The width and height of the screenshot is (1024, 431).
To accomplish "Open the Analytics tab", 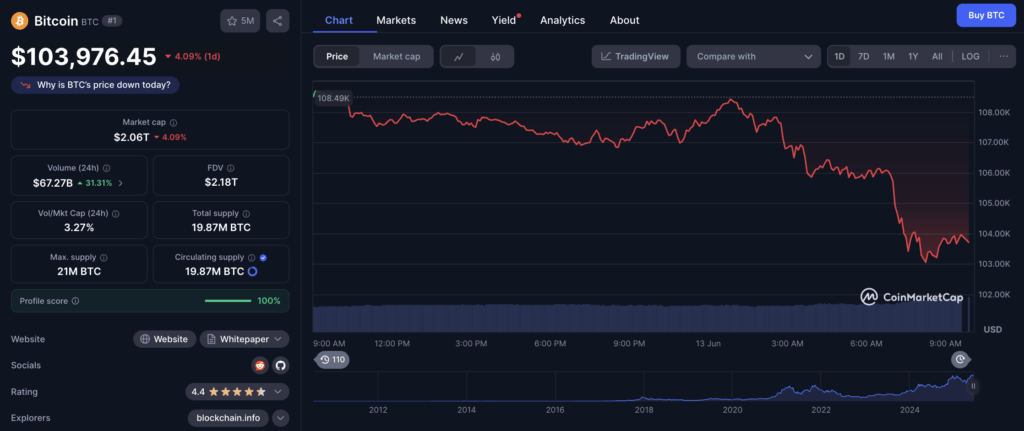I will [562, 20].
